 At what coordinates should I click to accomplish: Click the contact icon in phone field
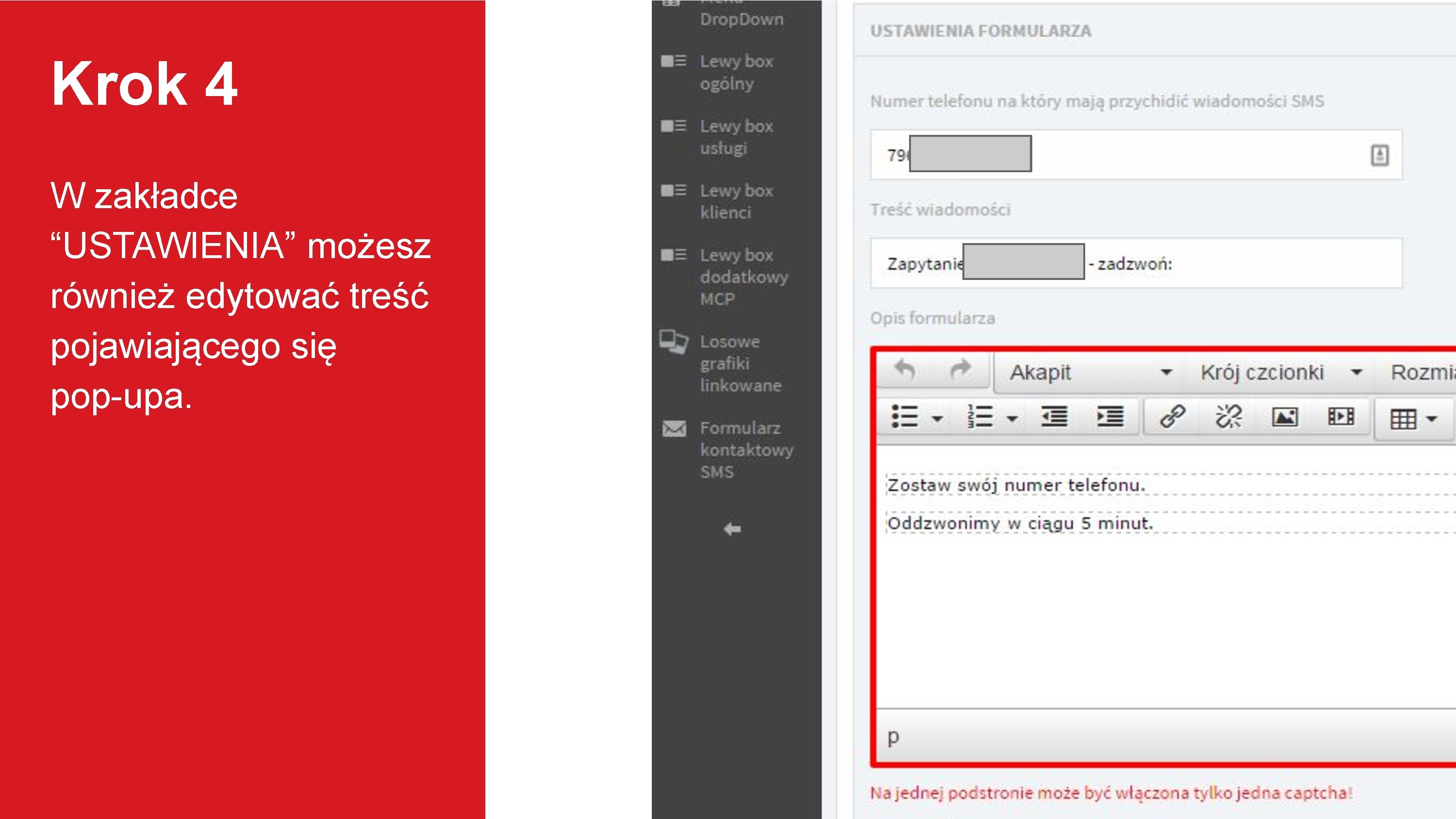point(1380,155)
